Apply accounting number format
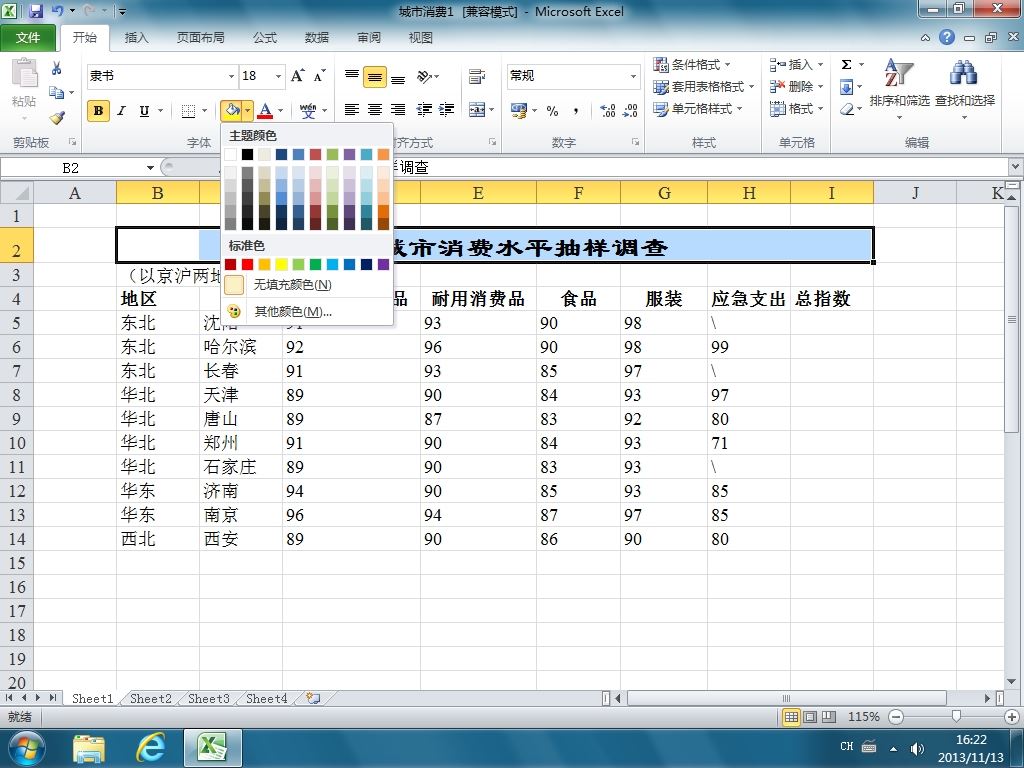1024x768 pixels. [519, 110]
